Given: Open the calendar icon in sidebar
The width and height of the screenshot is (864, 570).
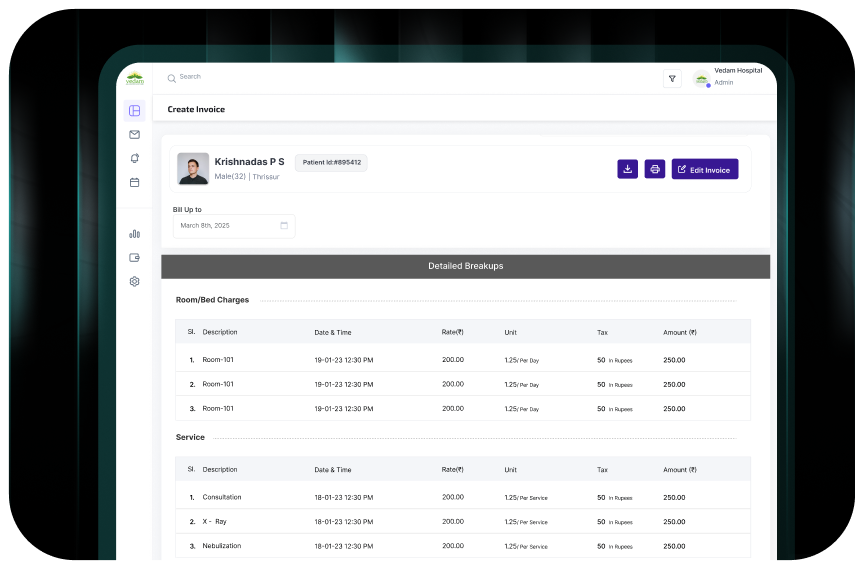Looking at the screenshot, I should [134, 182].
